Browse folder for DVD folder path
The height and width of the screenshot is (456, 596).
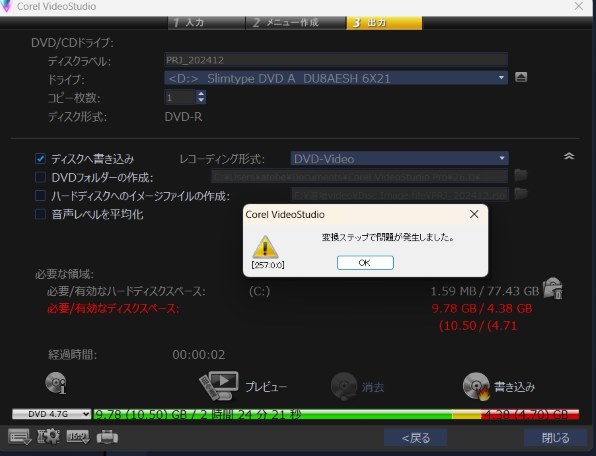(521, 175)
